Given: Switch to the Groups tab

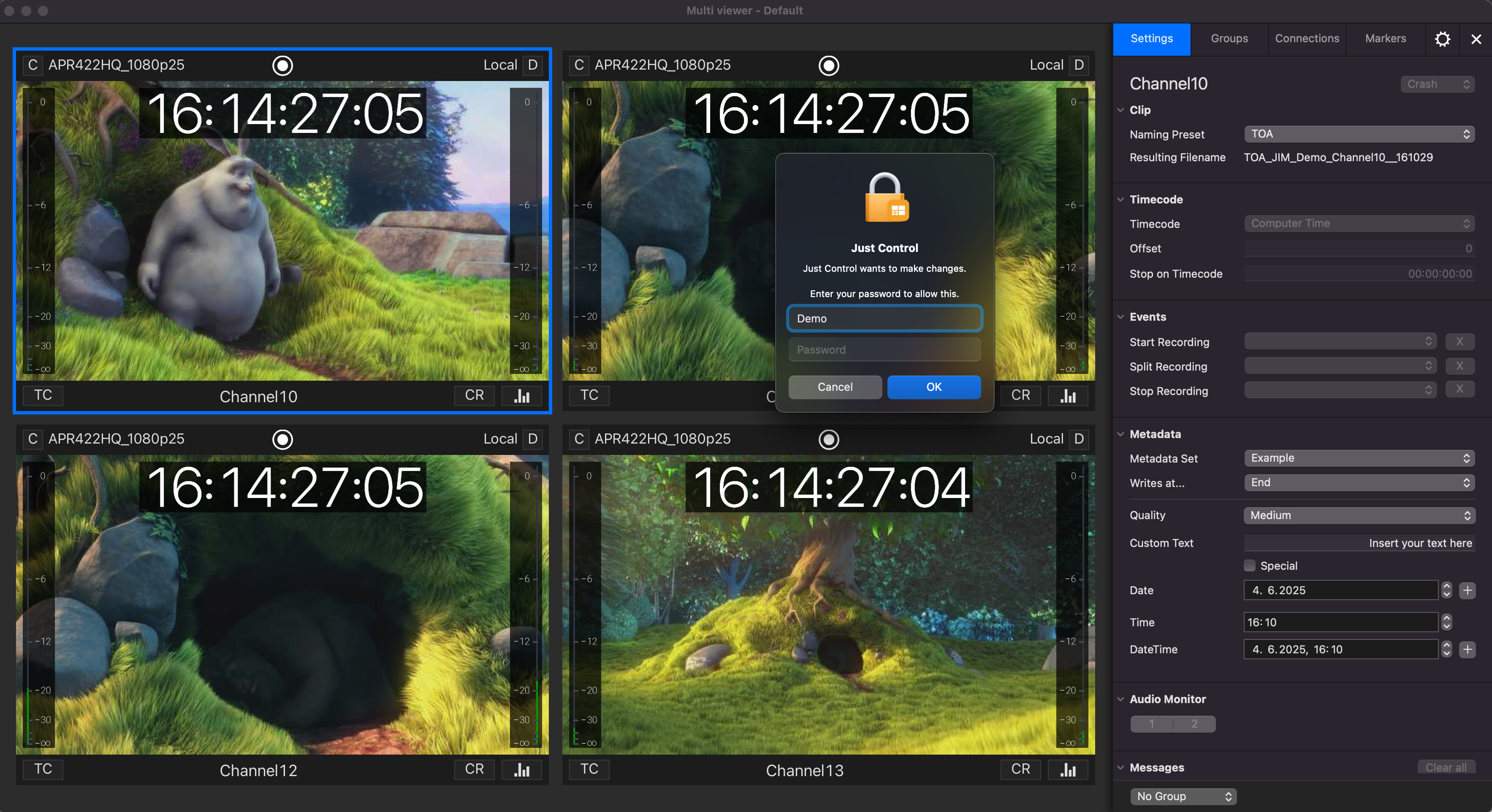Looking at the screenshot, I should [1229, 39].
